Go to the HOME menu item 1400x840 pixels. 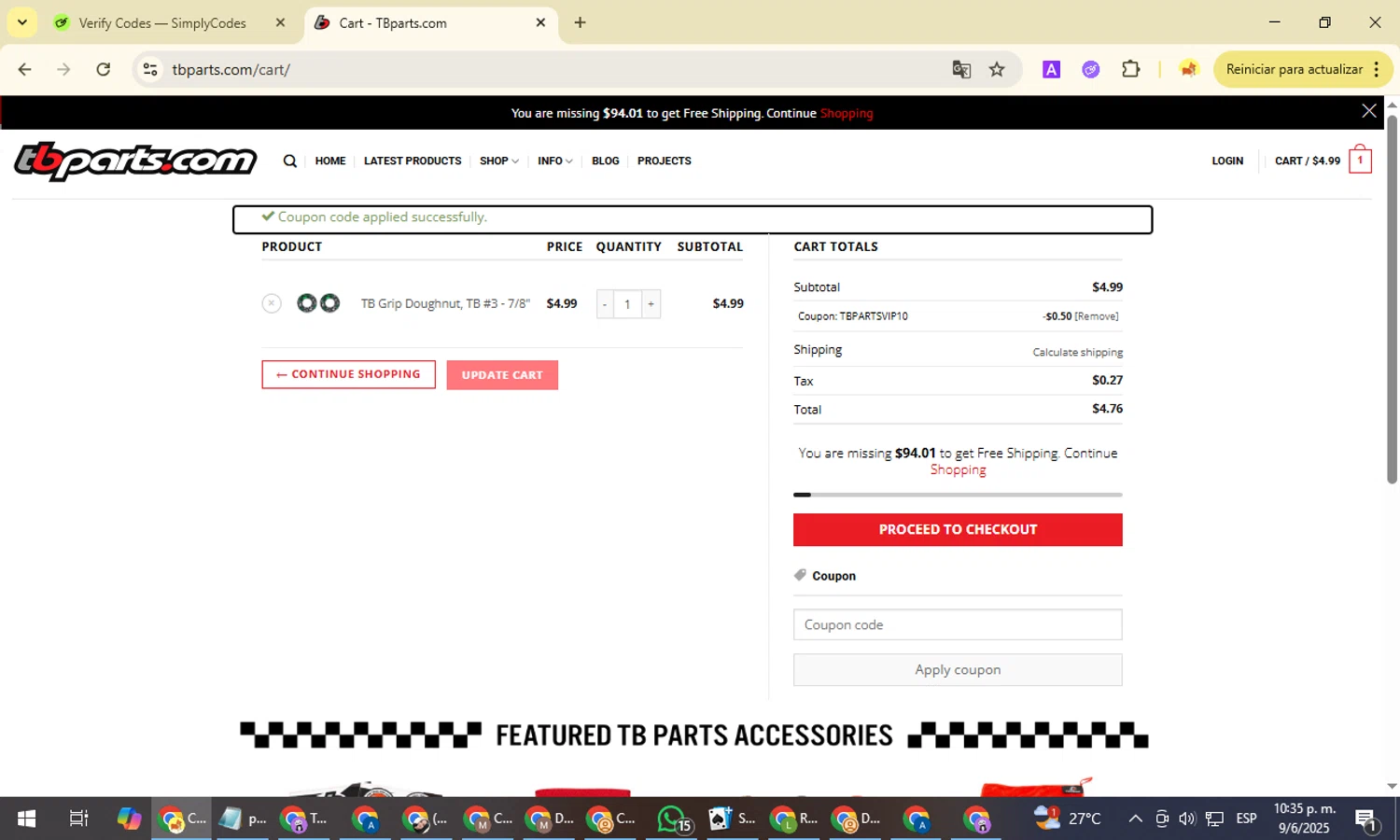[330, 161]
